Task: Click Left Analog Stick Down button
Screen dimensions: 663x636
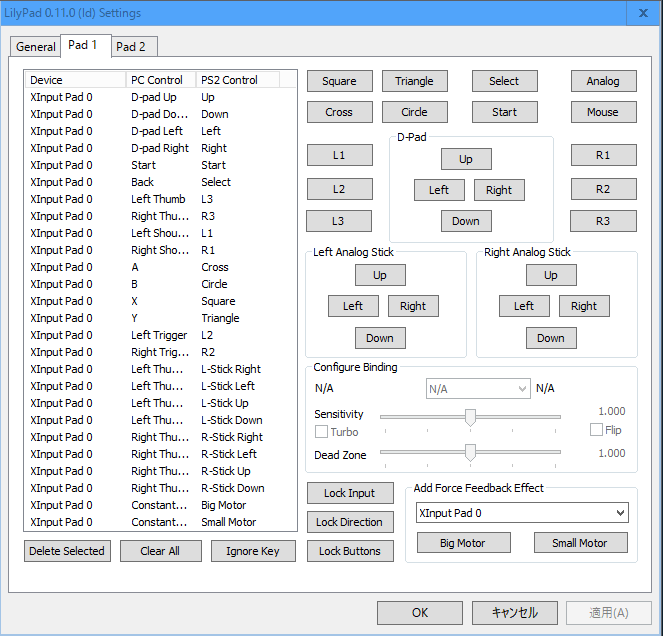Action: (380, 338)
